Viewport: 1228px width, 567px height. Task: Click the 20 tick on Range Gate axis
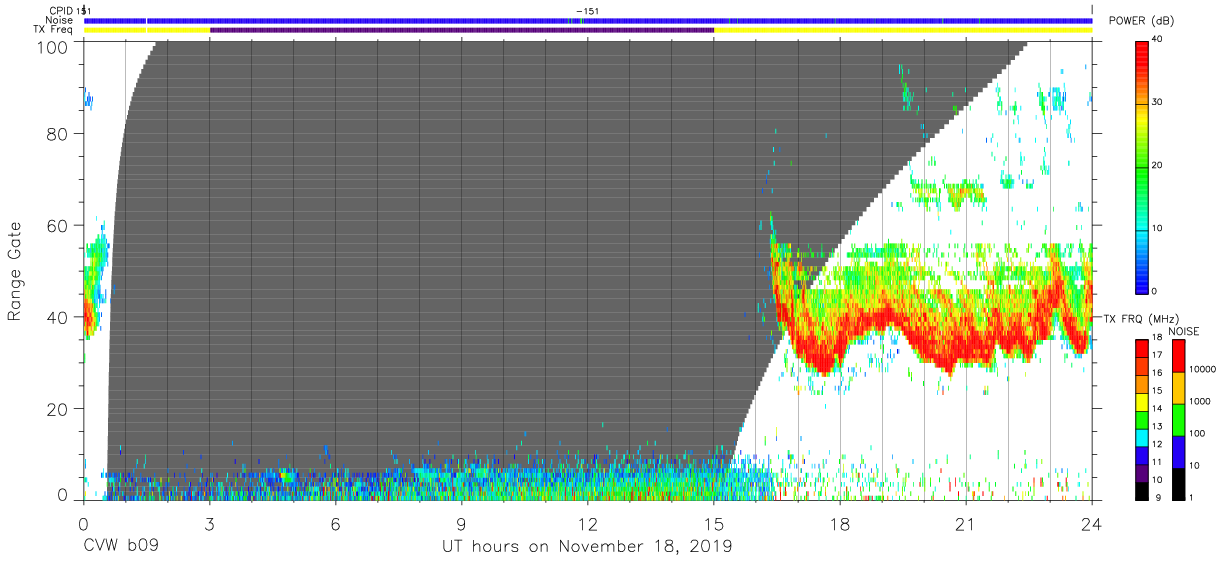(x=59, y=408)
